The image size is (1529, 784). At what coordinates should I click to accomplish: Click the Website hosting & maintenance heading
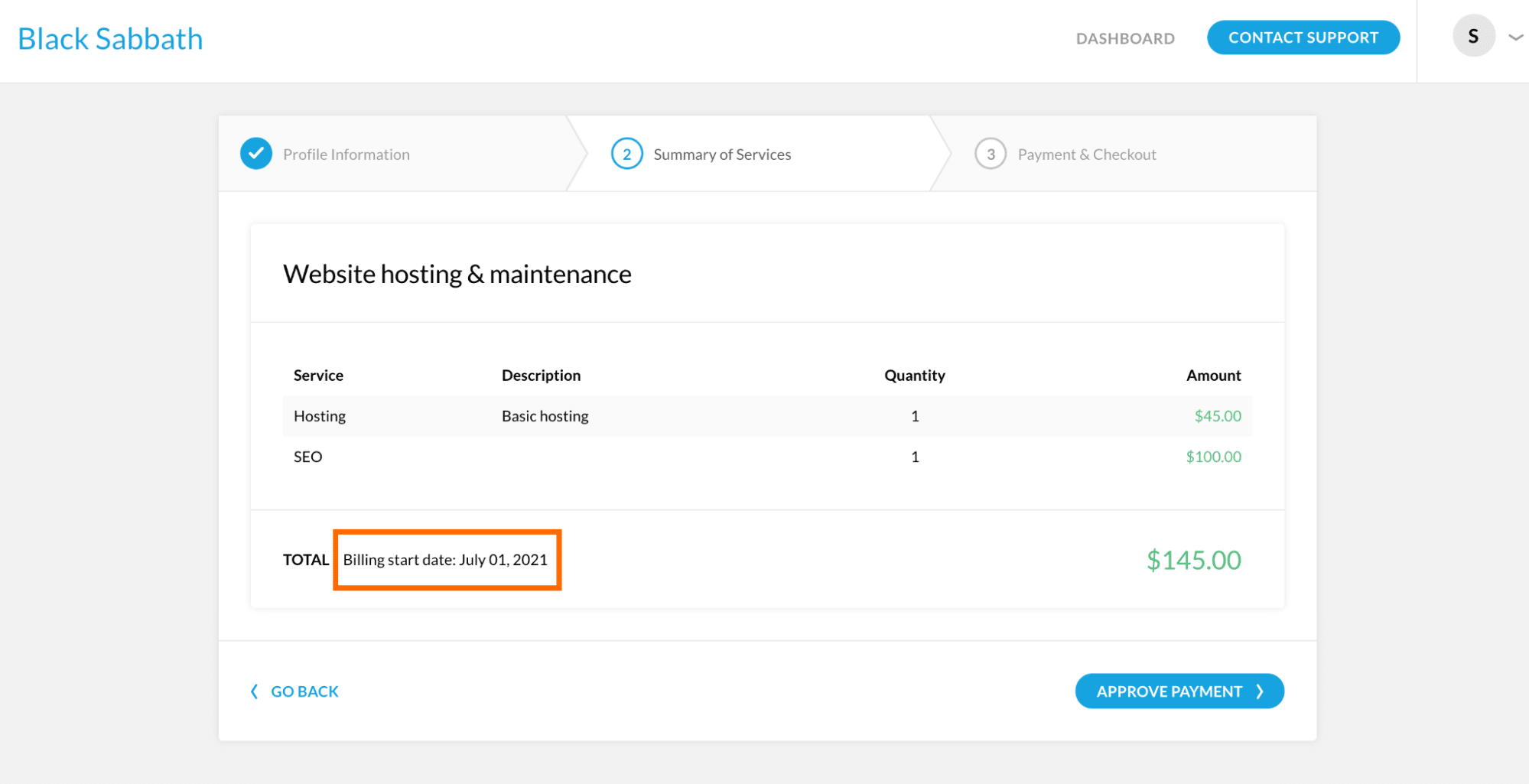click(x=457, y=274)
